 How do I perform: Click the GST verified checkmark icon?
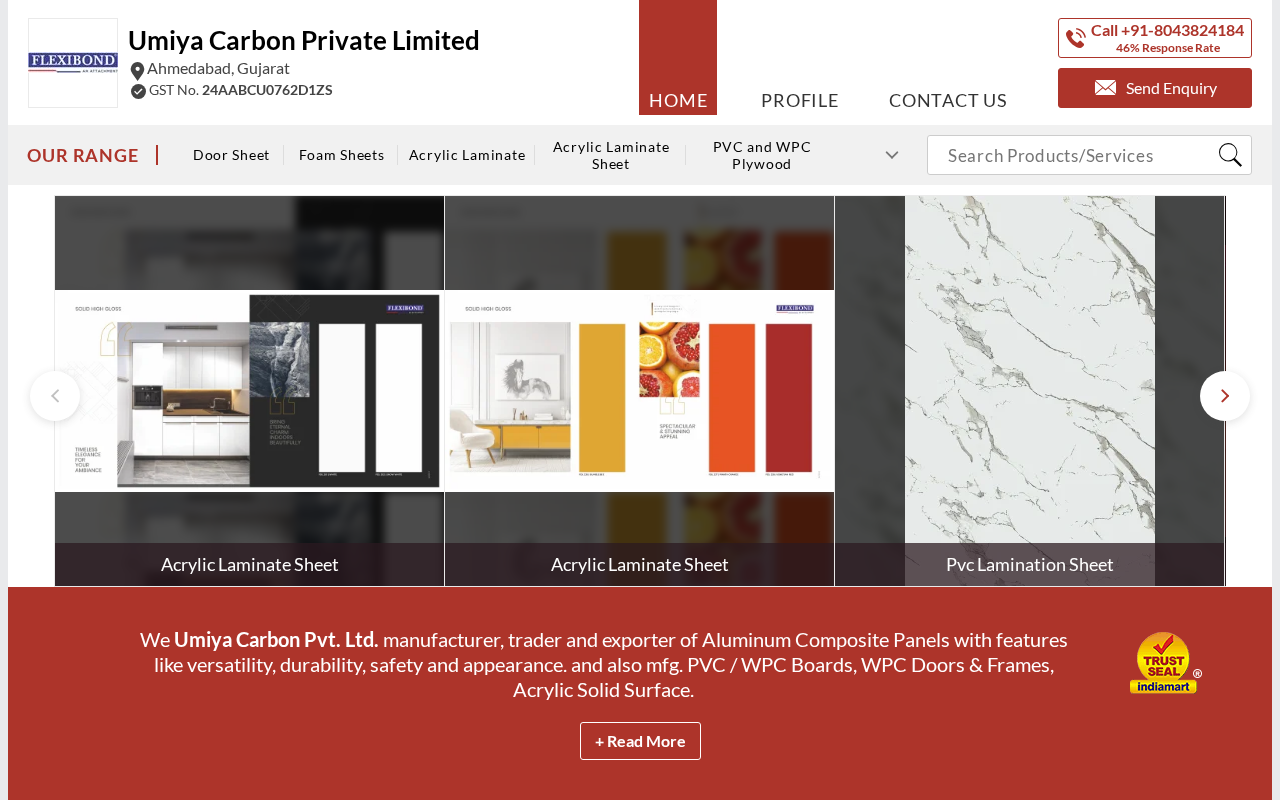point(139,91)
